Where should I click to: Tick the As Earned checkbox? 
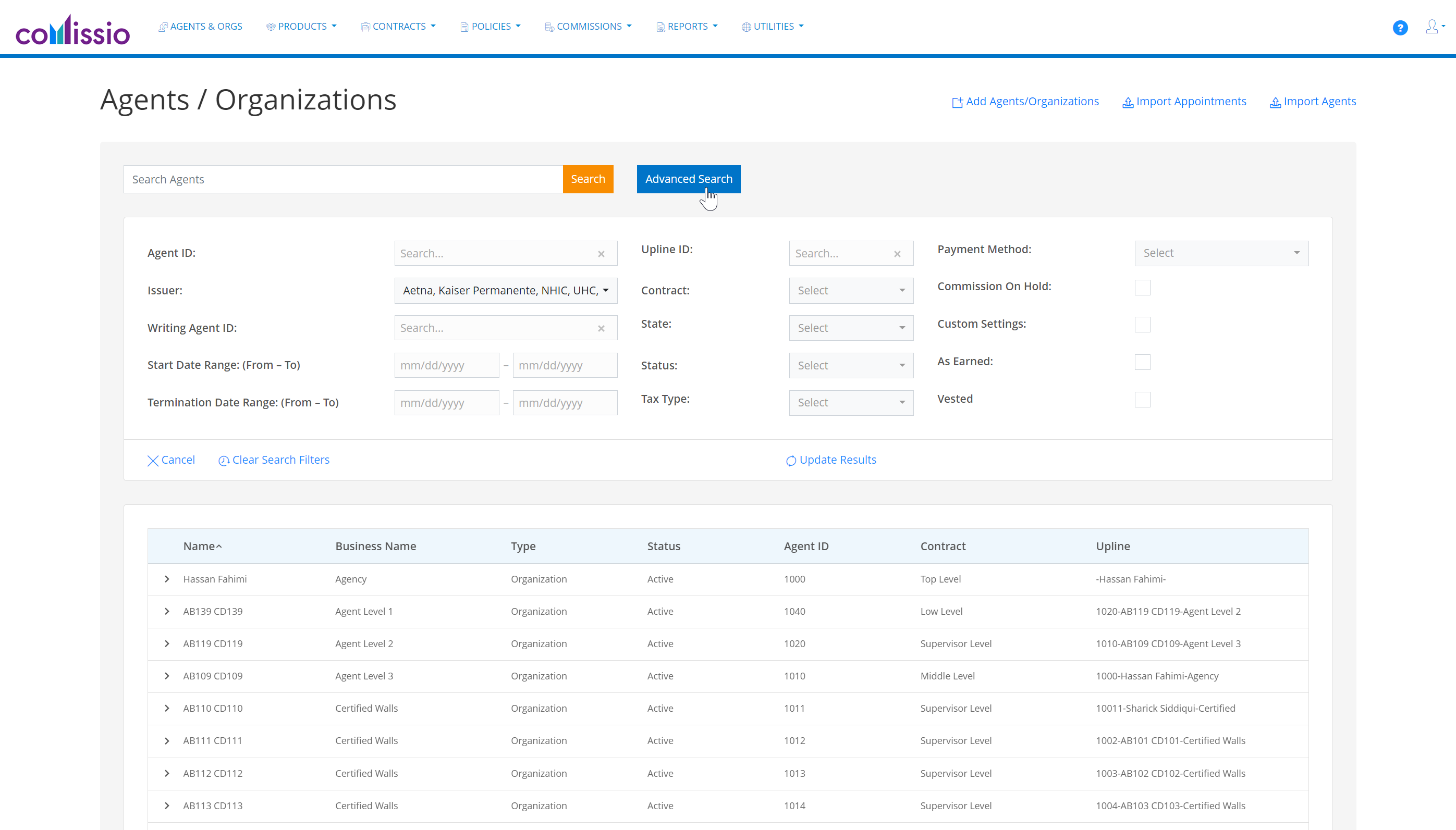tap(1142, 362)
